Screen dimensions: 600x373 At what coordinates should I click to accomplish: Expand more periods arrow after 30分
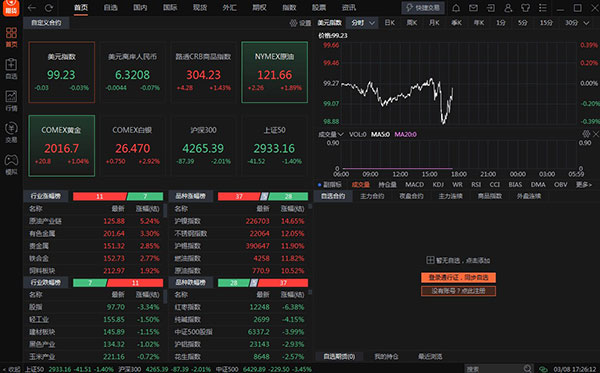pos(587,23)
